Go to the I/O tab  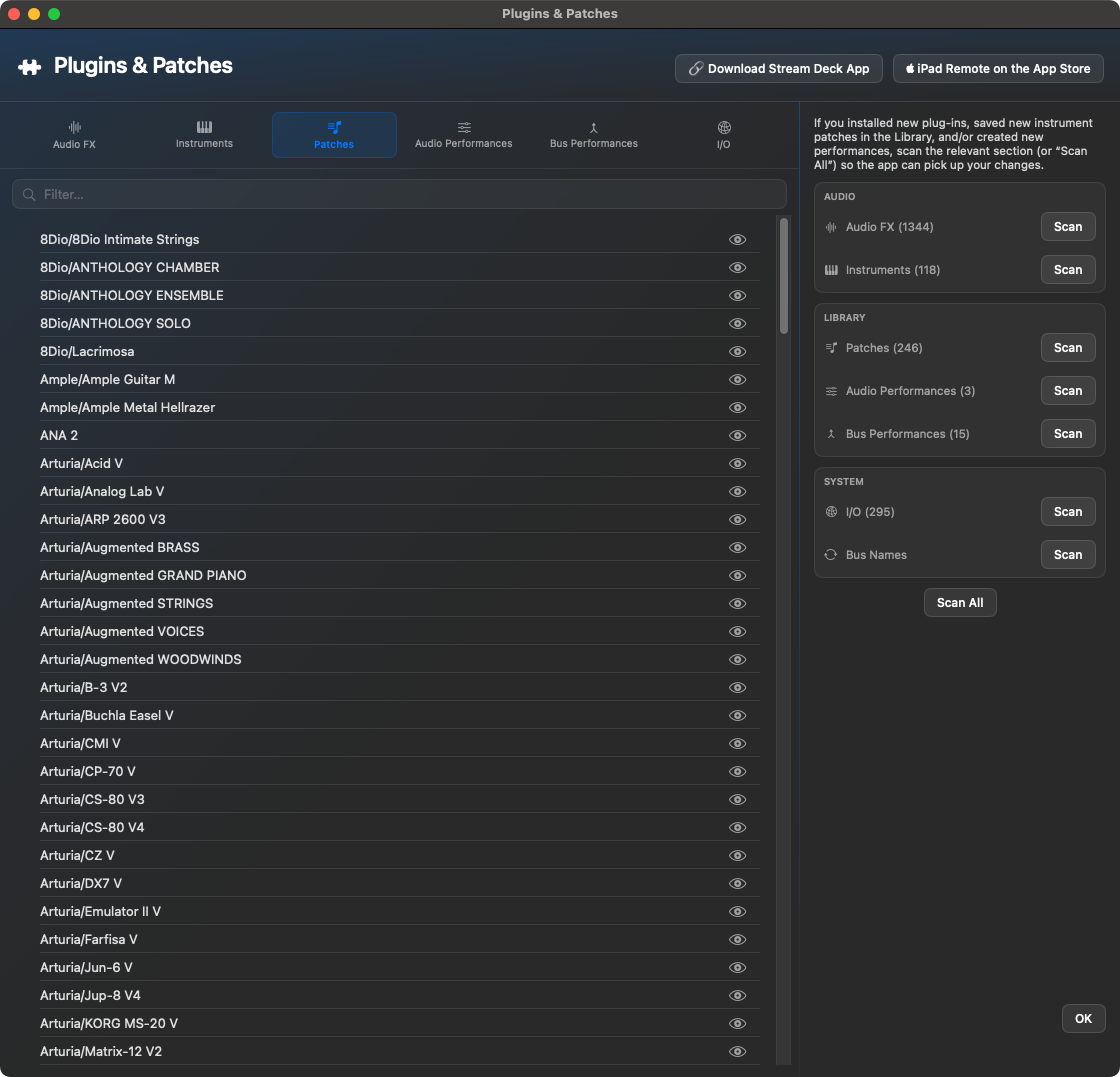[724, 135]
